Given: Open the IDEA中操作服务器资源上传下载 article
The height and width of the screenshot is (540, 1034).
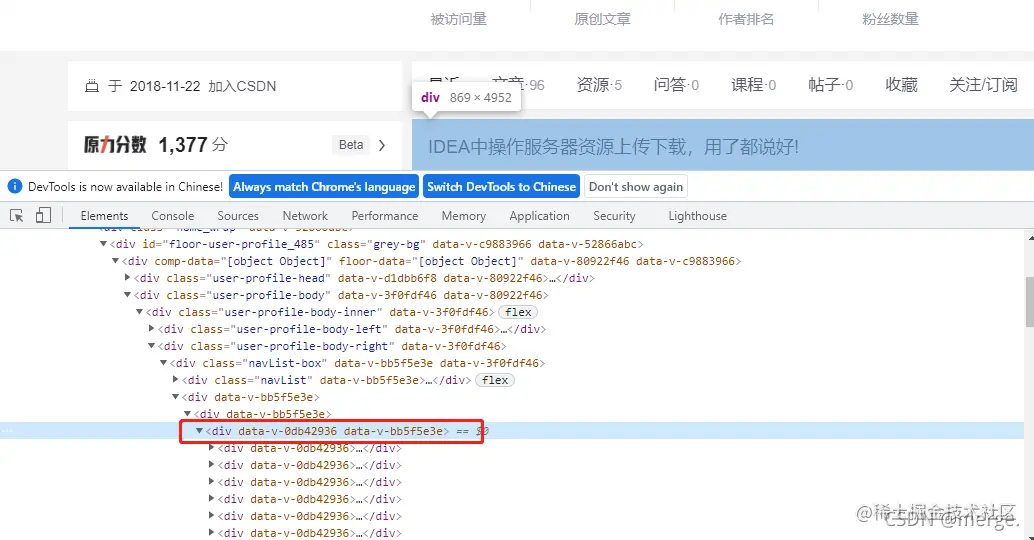Looking at the screenshot, I should click(613, 146).
